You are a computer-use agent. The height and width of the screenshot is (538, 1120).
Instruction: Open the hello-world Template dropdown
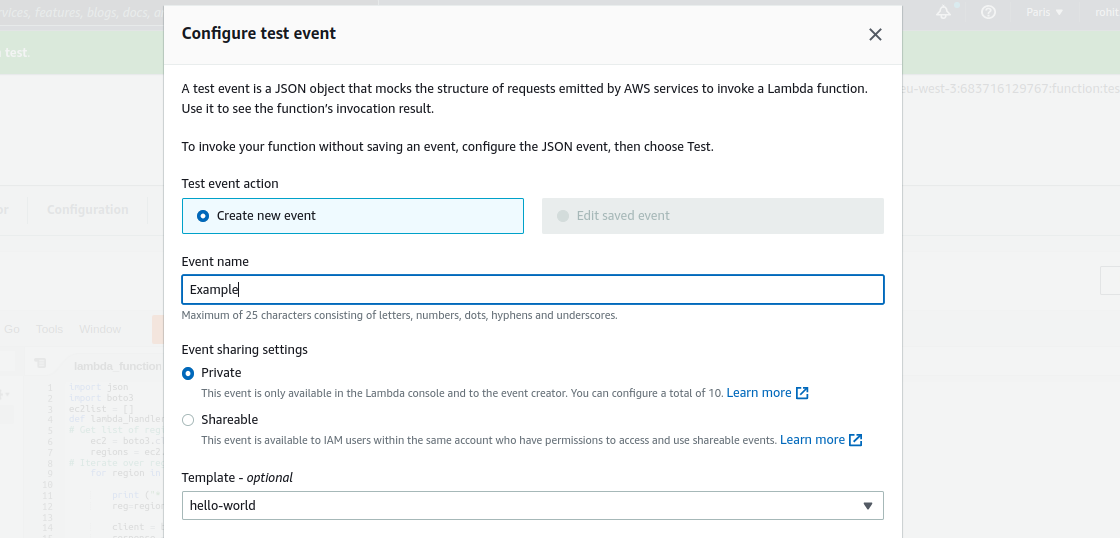[x=533, y=505]
